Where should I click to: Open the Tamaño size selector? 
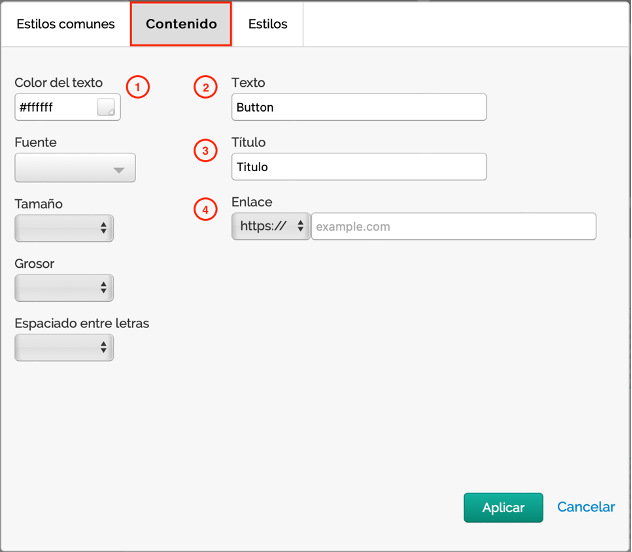[x=64, y=228]
